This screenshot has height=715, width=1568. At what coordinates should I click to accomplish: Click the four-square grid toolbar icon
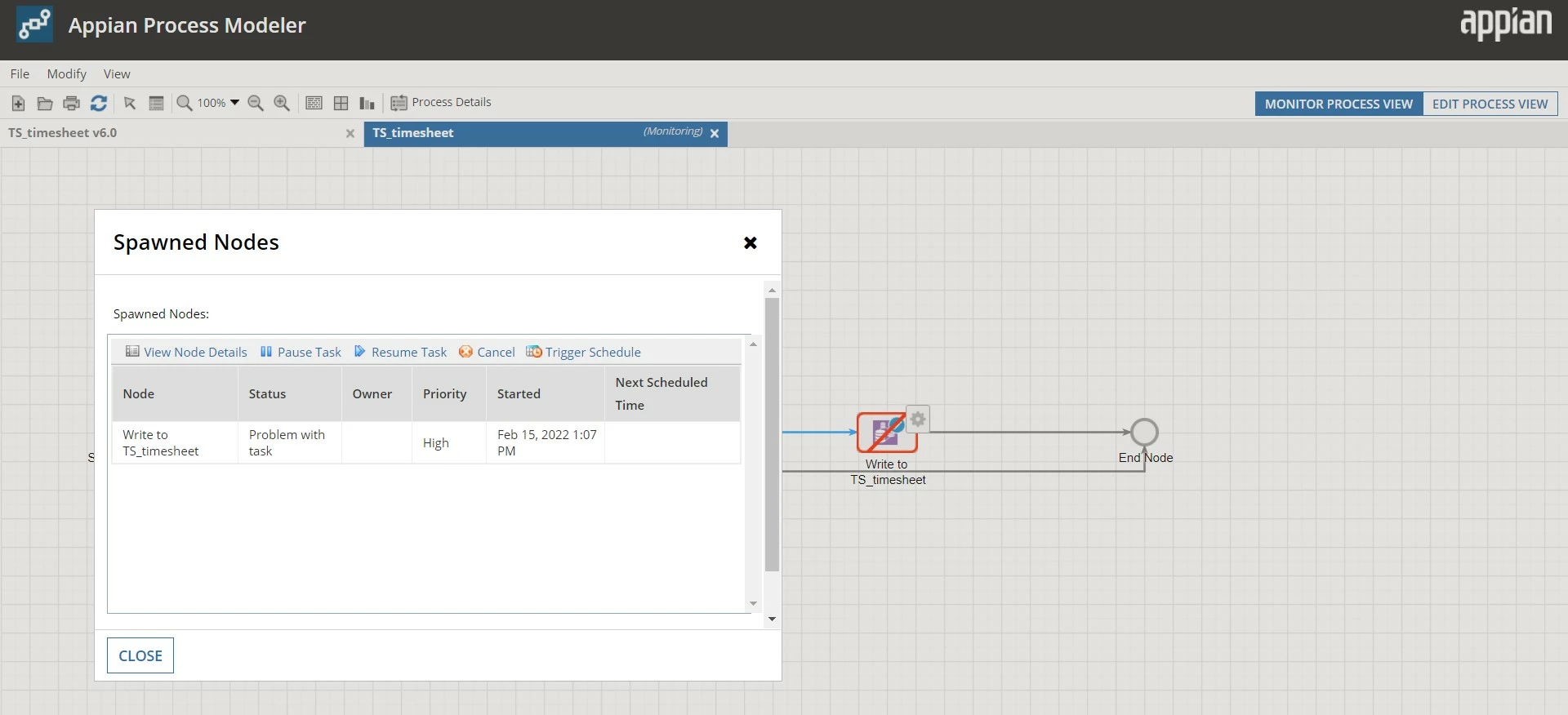341,103
